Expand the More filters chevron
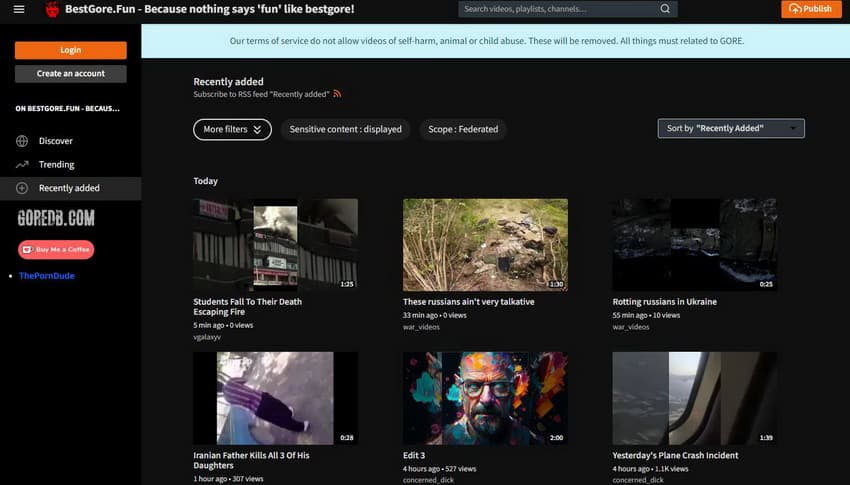The width and height of the screenshot is (850, 485). [x=257, y=129]
